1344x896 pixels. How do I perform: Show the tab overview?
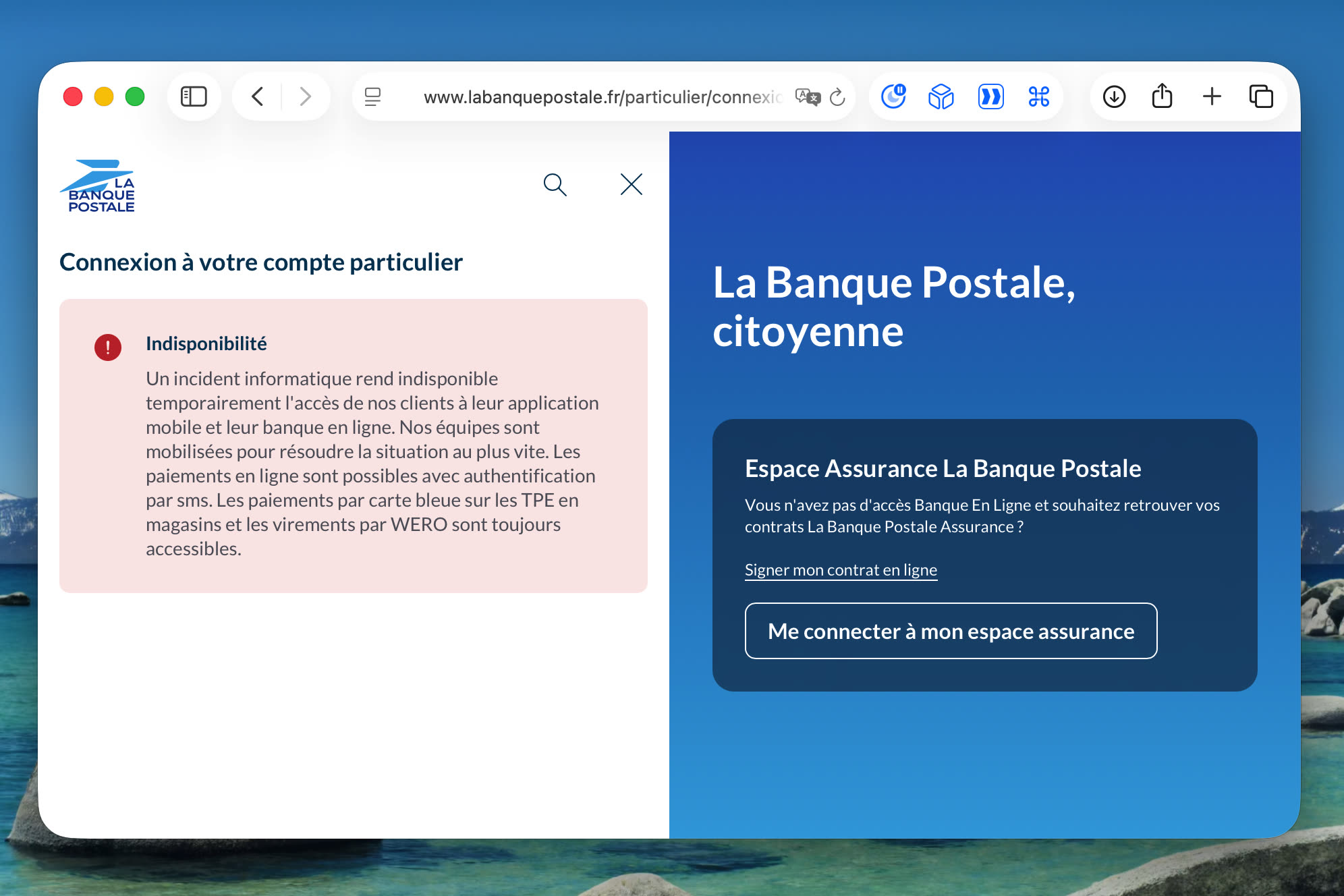point(1261,96)
